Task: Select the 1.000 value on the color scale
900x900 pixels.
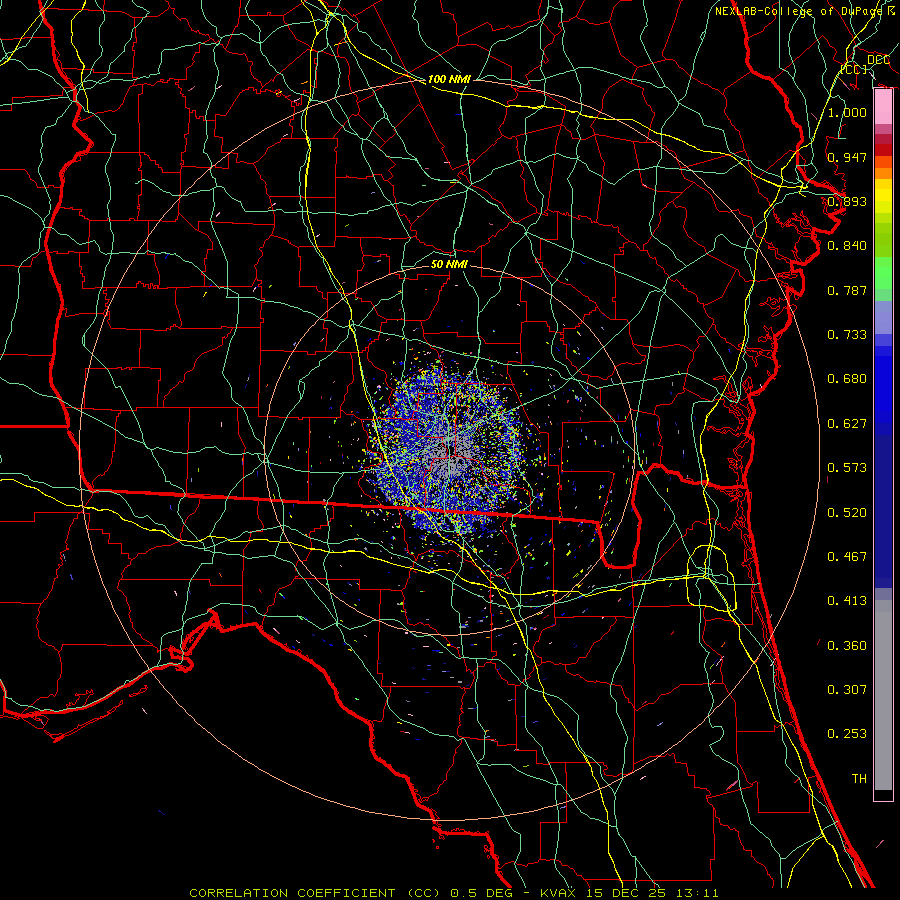Action: pos(847,112)
